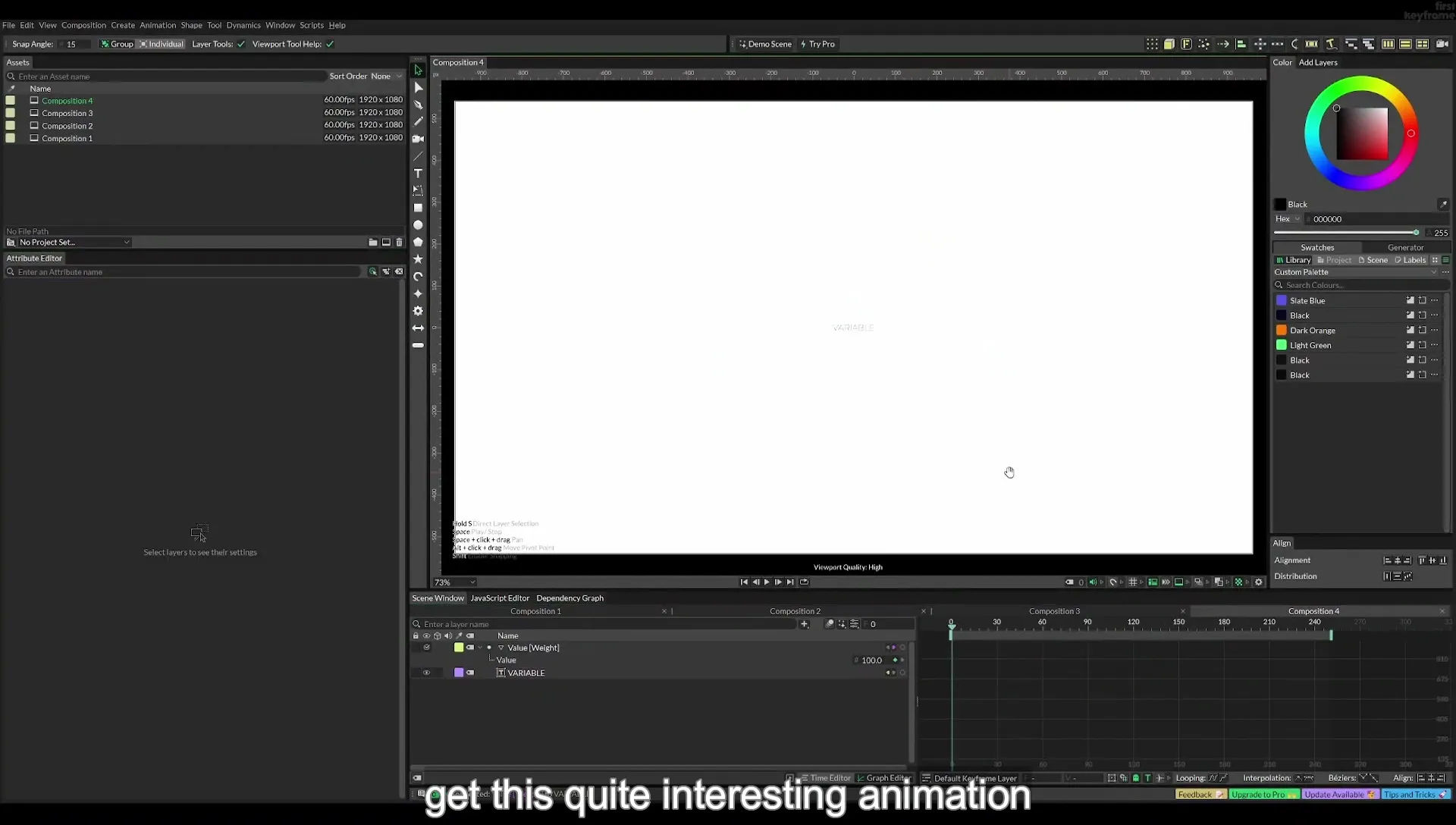
Task: Choose the Star shape tool
Action: (x=418, y=259)
